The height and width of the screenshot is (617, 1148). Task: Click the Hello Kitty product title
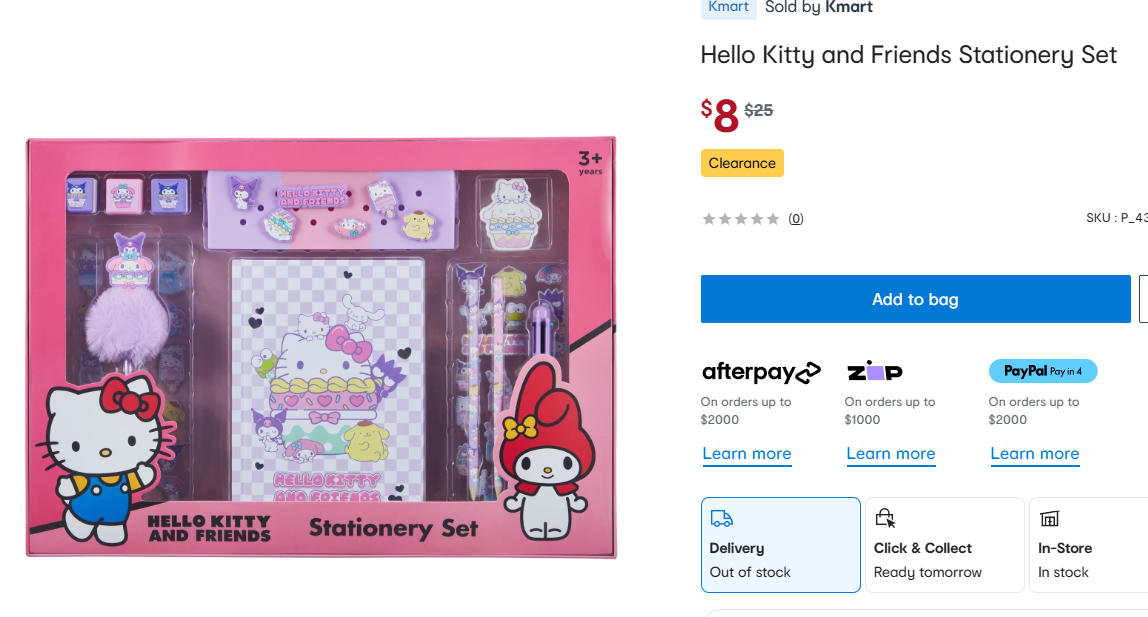pos(908,55)
